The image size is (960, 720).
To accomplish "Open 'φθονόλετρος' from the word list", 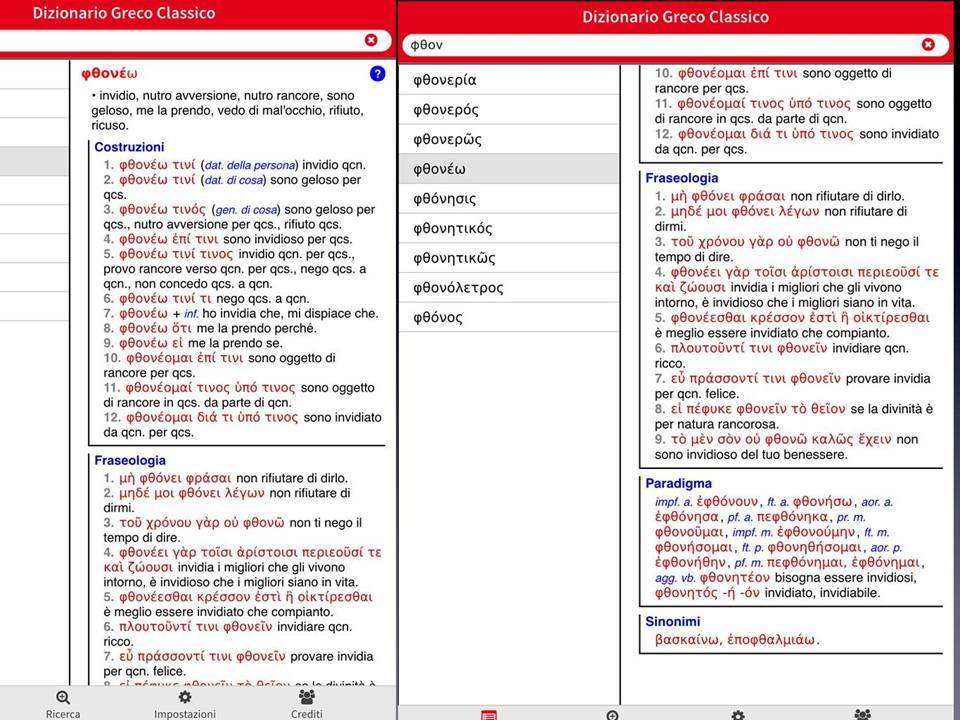I will click(509, 288).
